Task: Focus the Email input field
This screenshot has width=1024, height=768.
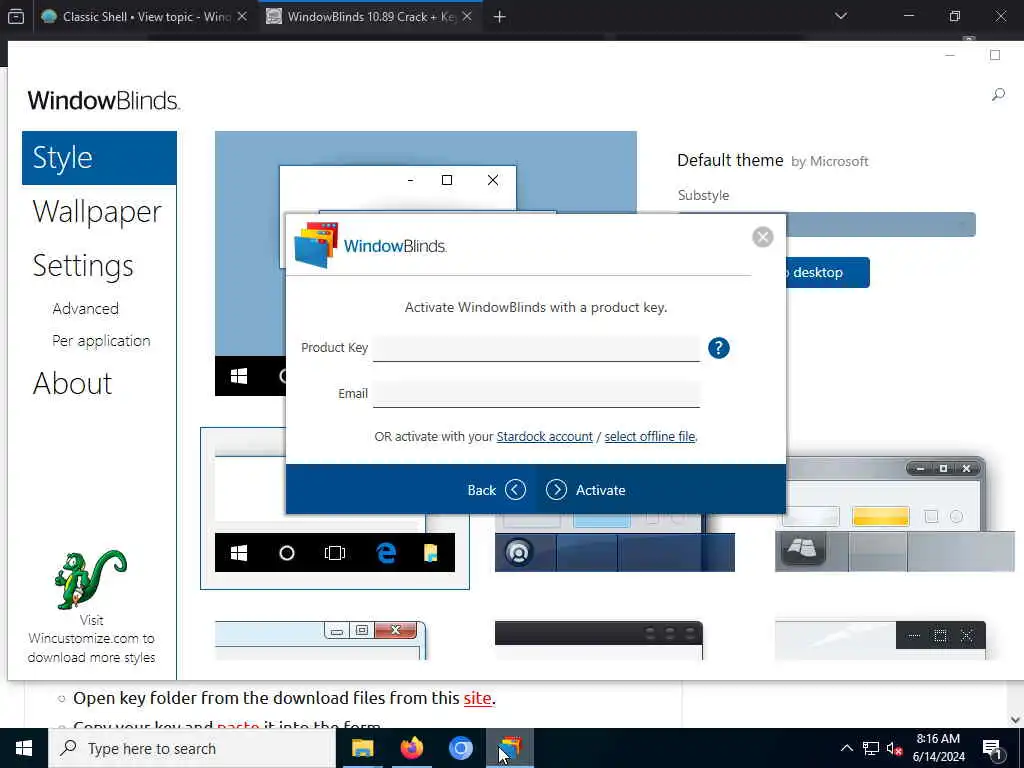Action: pos(536,394)
